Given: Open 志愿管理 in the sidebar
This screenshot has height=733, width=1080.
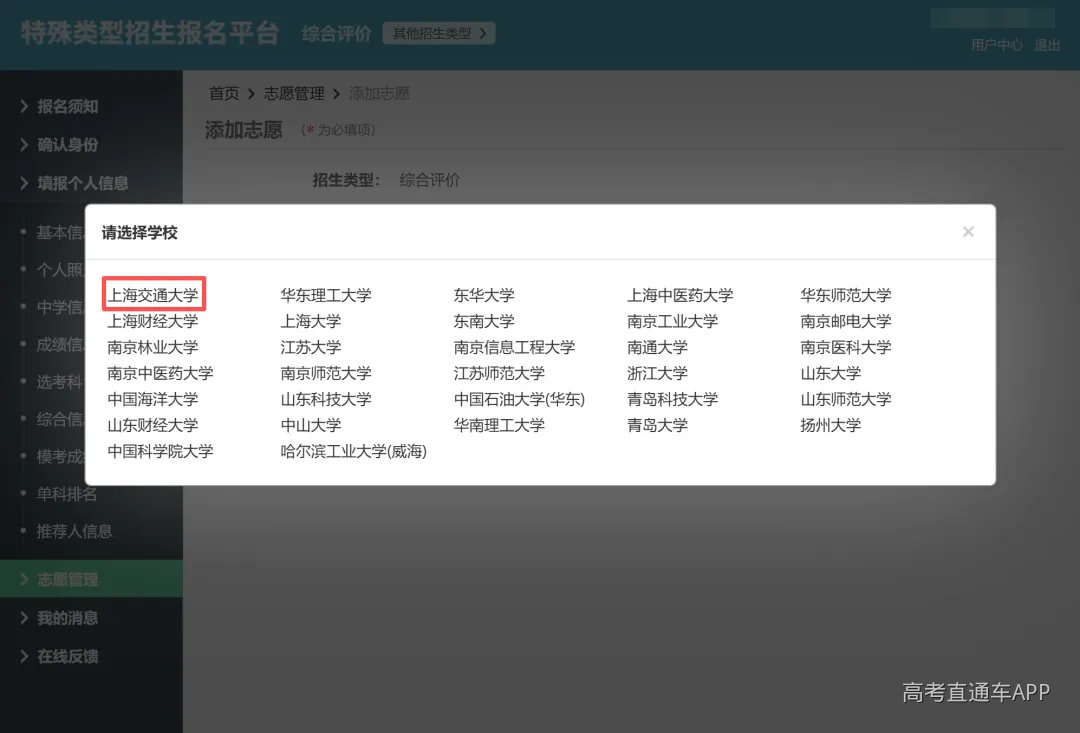Looking at the screenshot, I should [91, 579].
